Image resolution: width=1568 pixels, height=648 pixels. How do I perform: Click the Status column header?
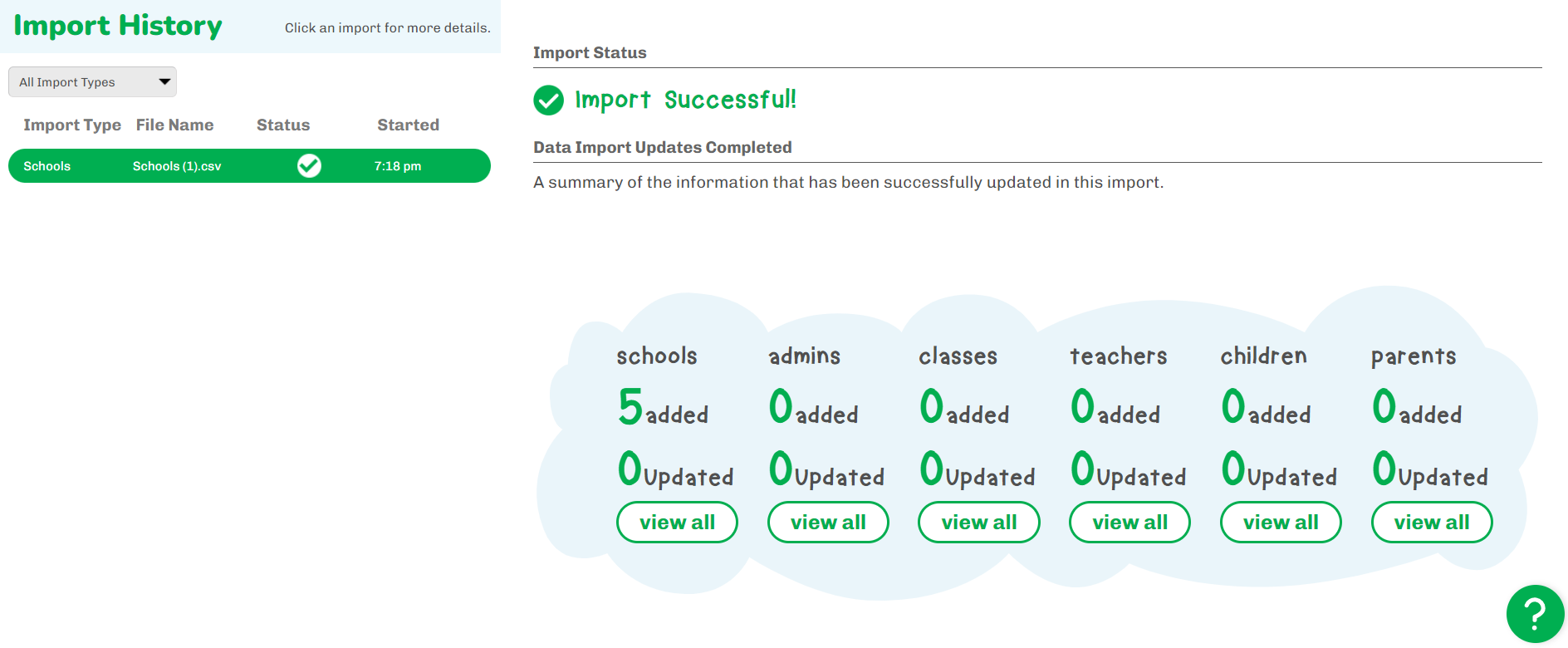(283, 125)
